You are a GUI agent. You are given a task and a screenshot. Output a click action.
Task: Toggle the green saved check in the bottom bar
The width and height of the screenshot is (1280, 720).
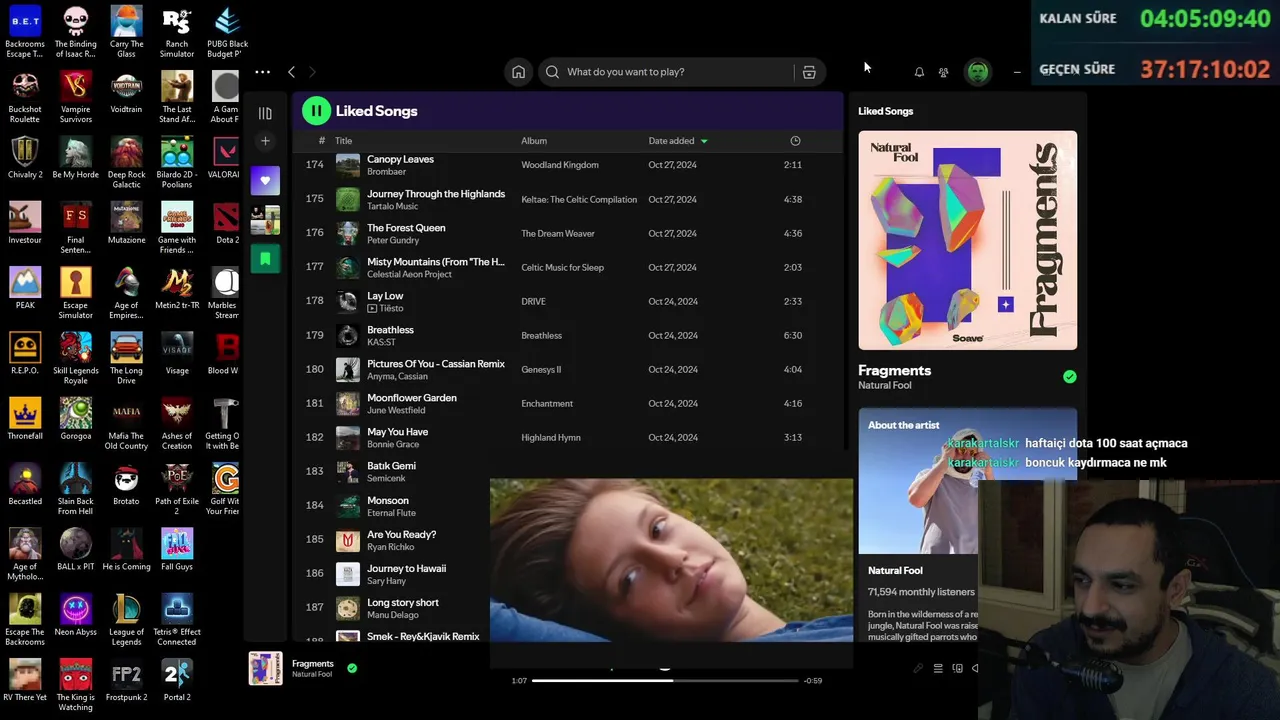pos(352,668)
